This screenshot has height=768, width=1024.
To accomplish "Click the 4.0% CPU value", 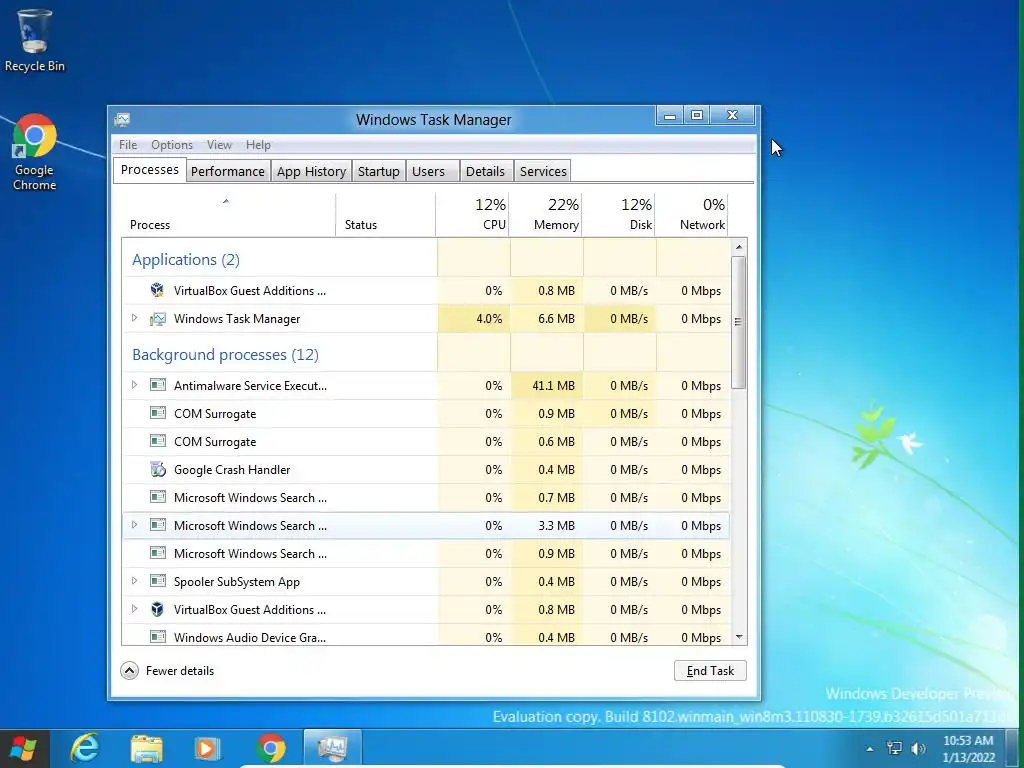I will 489,319.
